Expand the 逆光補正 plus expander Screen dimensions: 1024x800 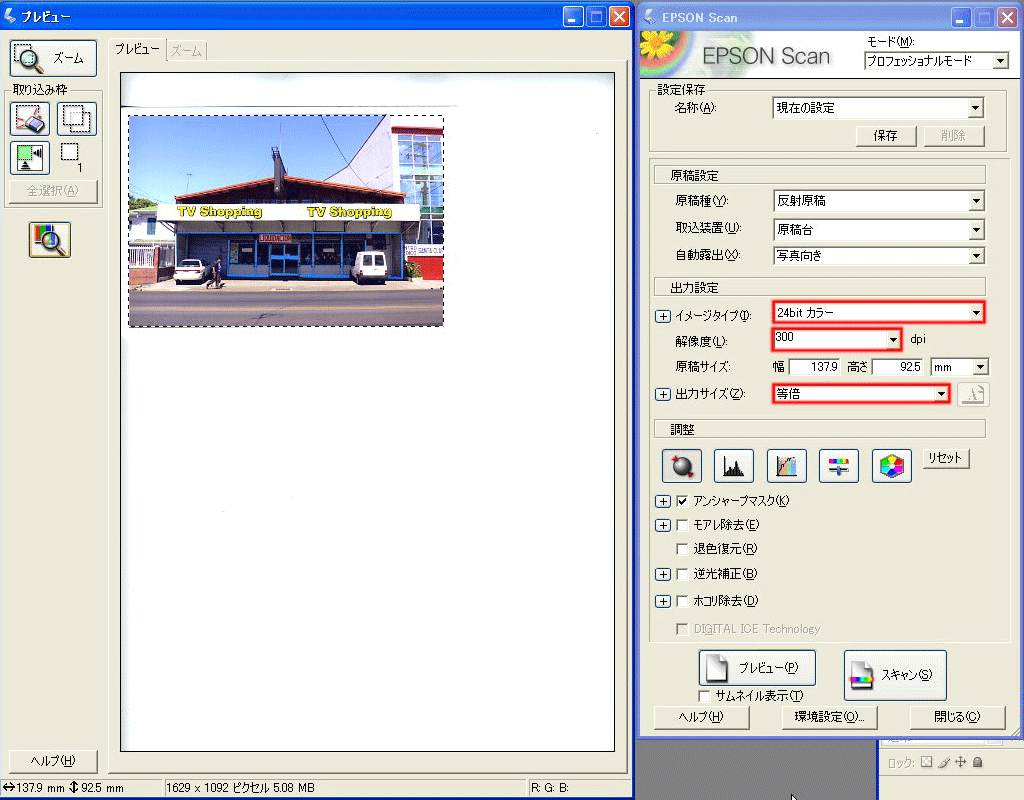663,574
